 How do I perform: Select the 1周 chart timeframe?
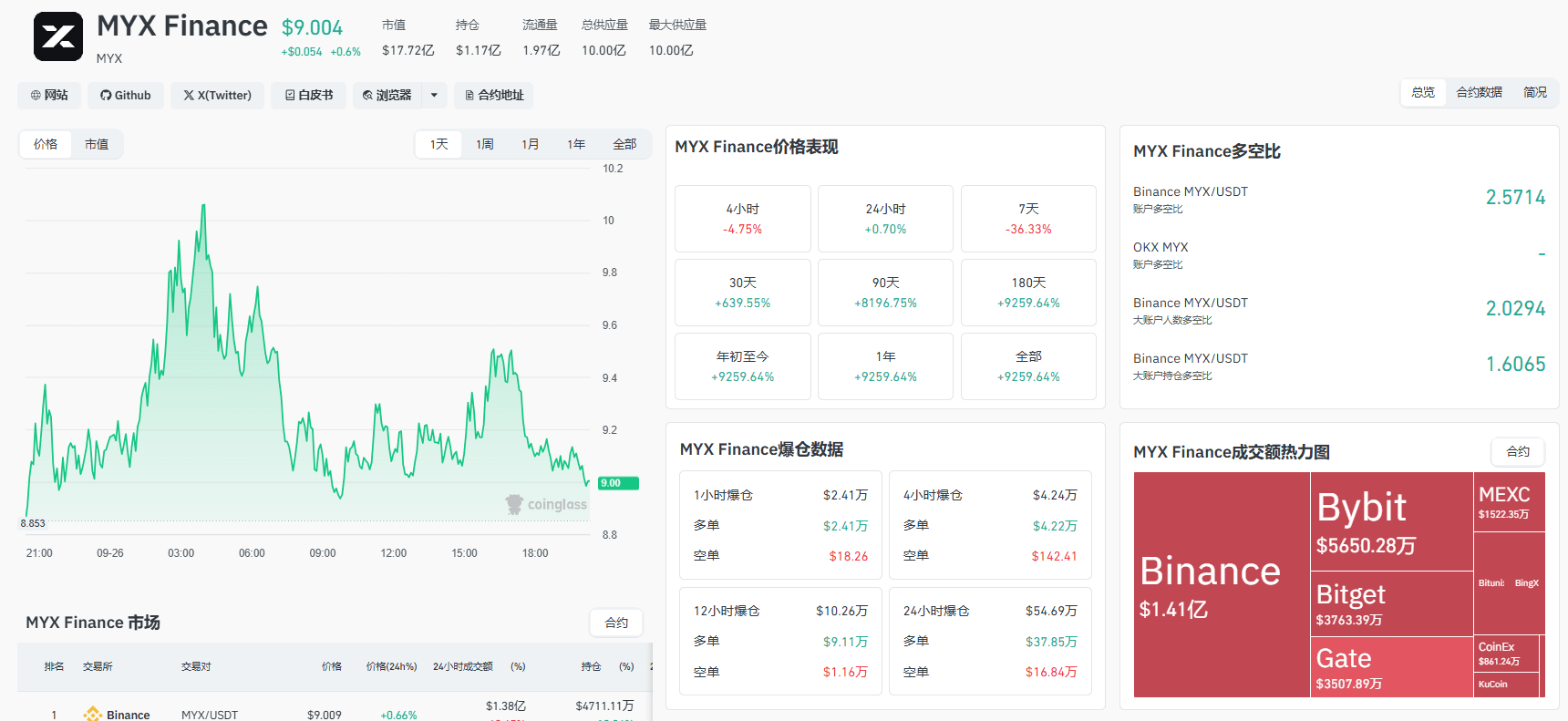pyautogui.click(x=485, y=144)
